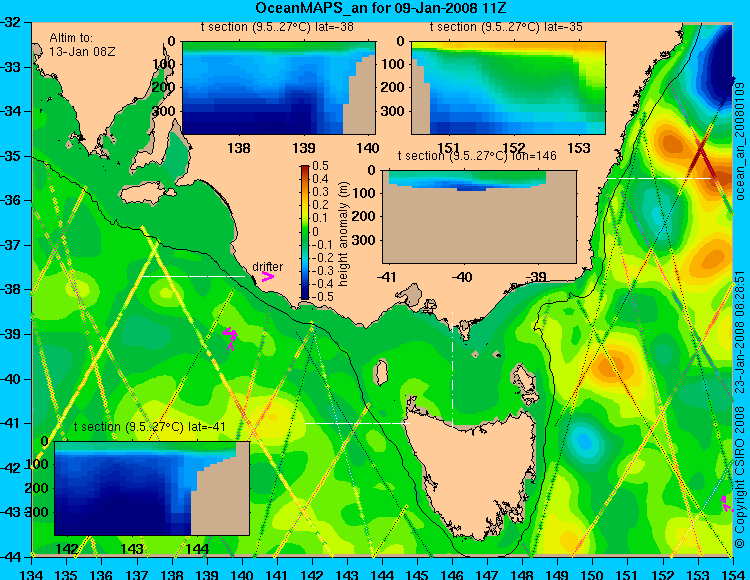Click the white dashed section line at 38S
Screen dimensions: 750x580
(193, 276)
